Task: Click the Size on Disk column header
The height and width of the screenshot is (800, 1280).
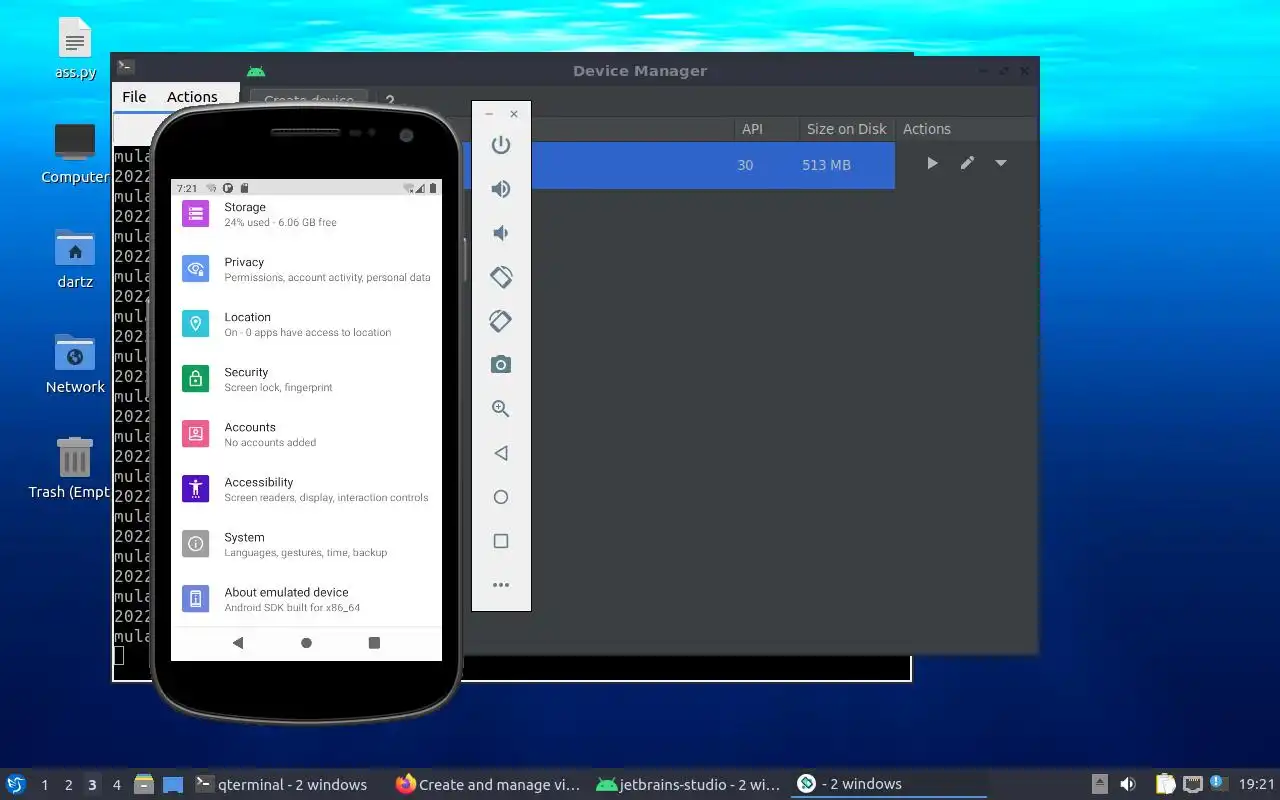Action: 847,129
